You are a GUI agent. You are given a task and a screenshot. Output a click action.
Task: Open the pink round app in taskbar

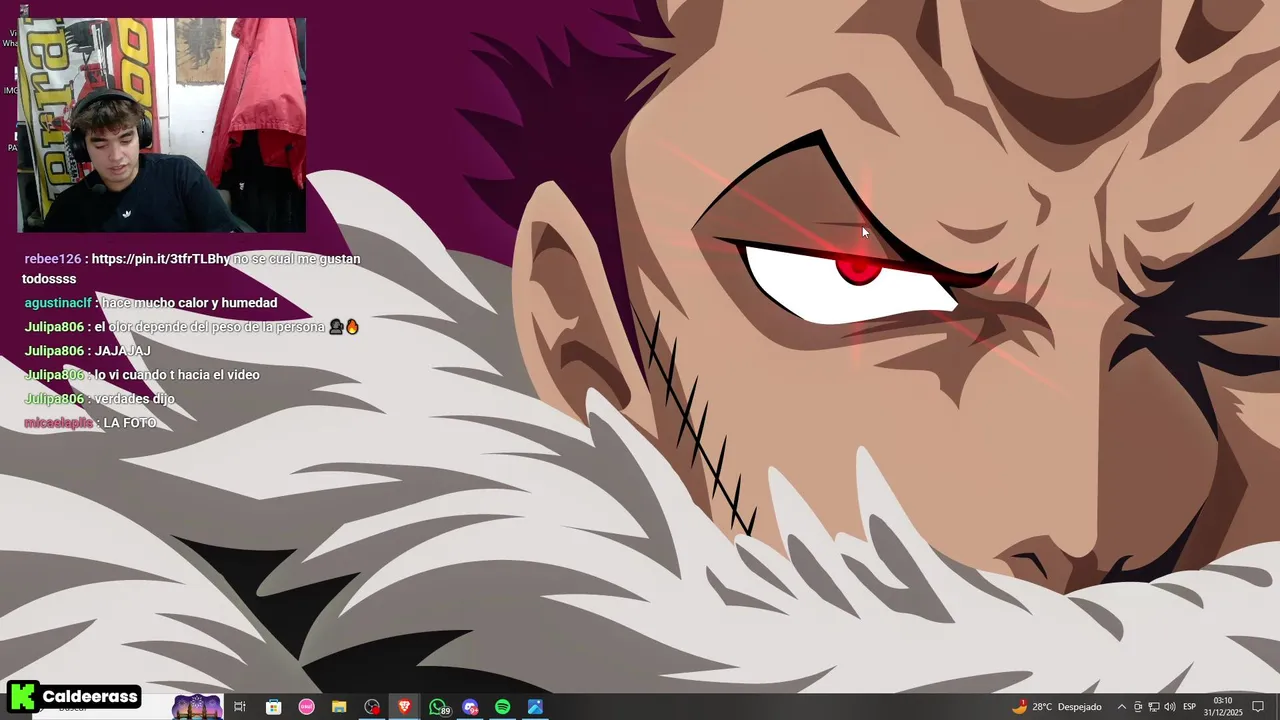coord(307,707)
